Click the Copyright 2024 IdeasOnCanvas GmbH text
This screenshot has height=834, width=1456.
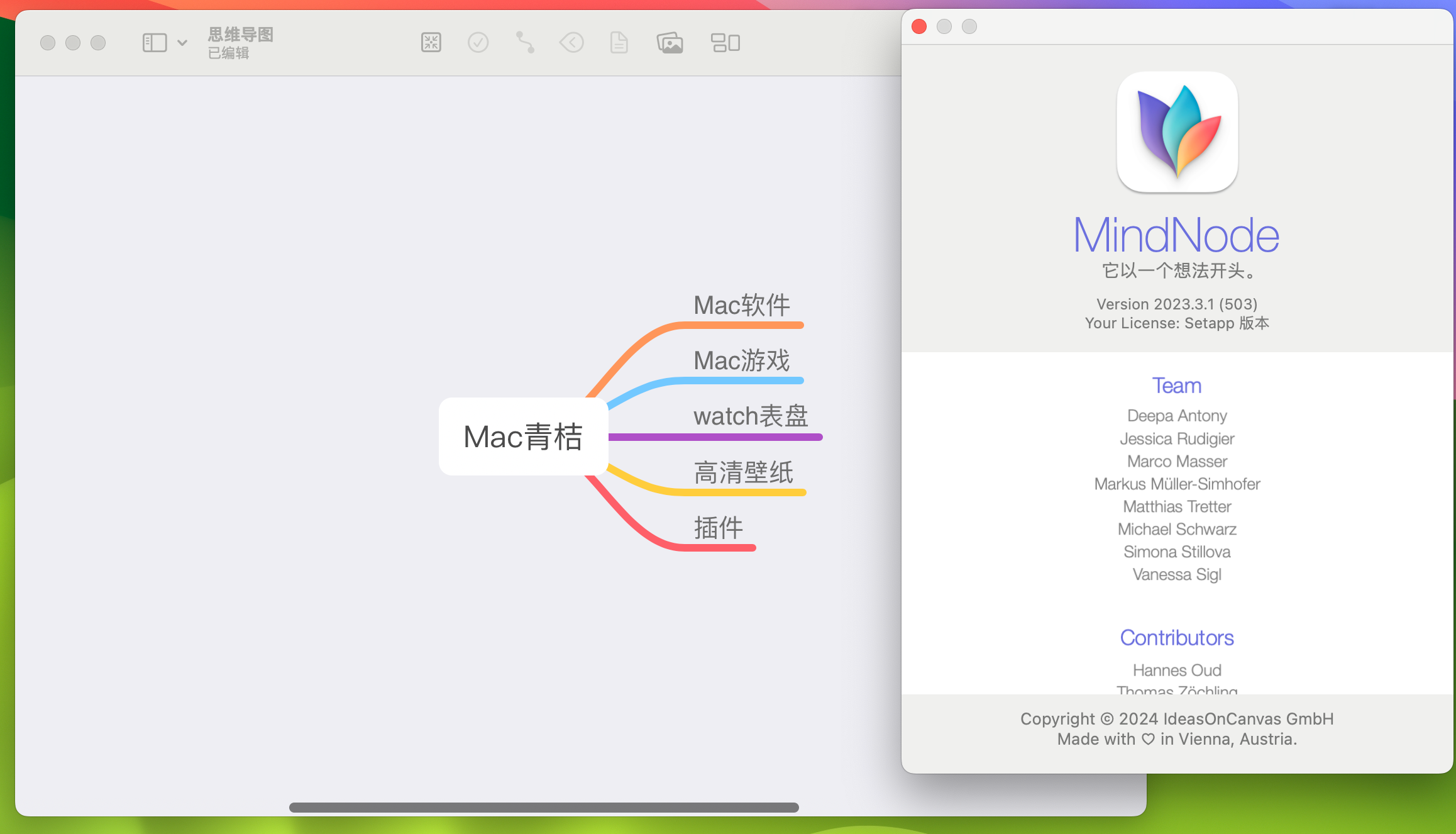pyautogui.click(x=1177, y=719)
